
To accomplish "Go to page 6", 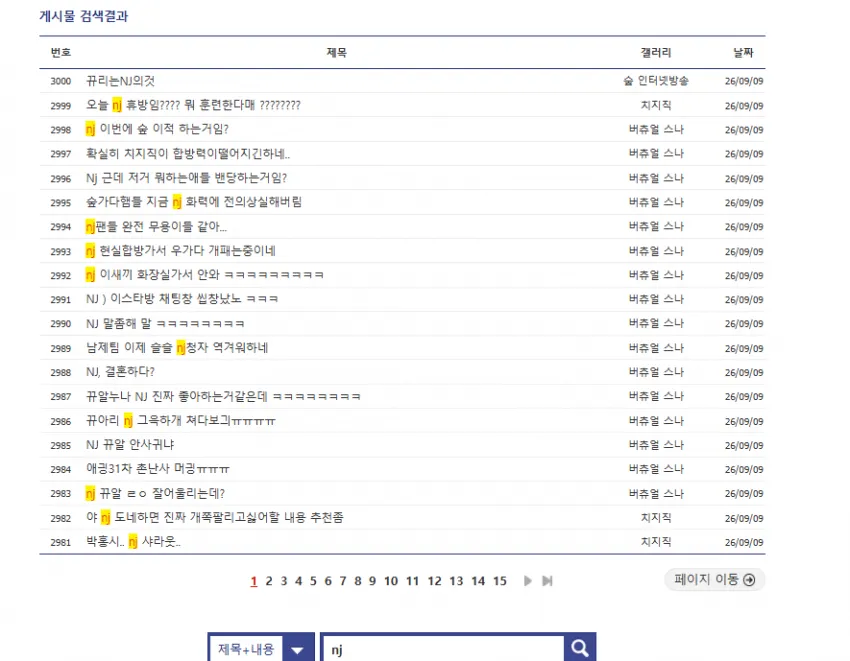I will pos(328,581).
